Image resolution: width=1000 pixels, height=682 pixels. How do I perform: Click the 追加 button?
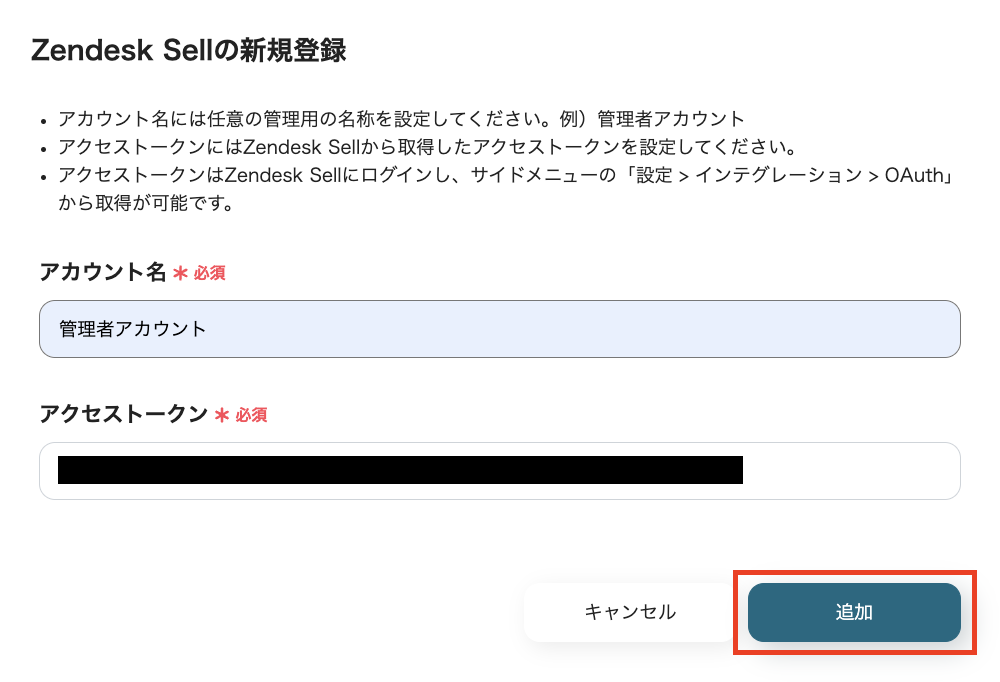click(x=854, y=612)
